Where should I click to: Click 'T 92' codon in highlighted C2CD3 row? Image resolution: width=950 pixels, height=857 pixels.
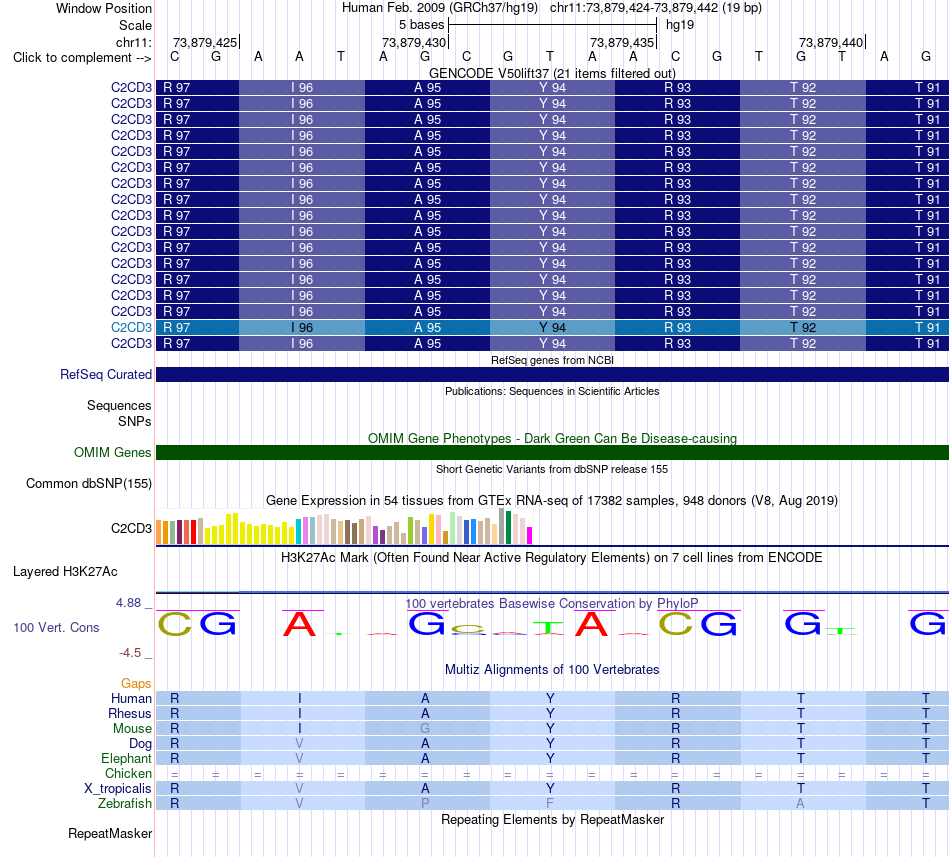(x=802, y=328)
